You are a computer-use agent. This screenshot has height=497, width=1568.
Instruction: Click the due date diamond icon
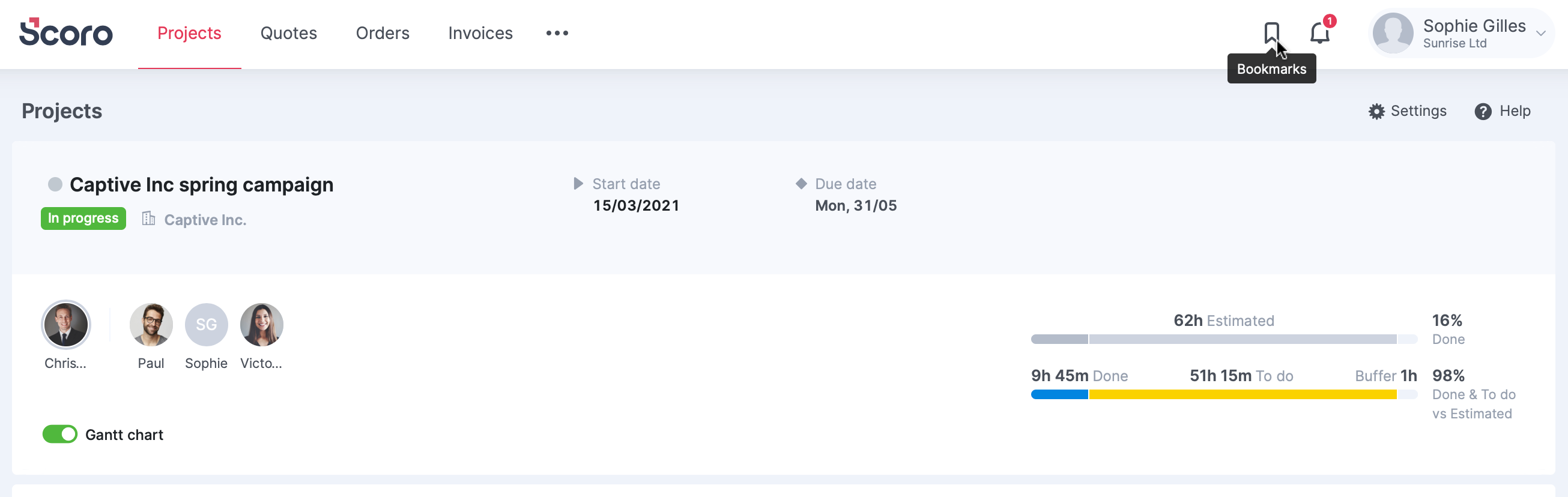802,183
